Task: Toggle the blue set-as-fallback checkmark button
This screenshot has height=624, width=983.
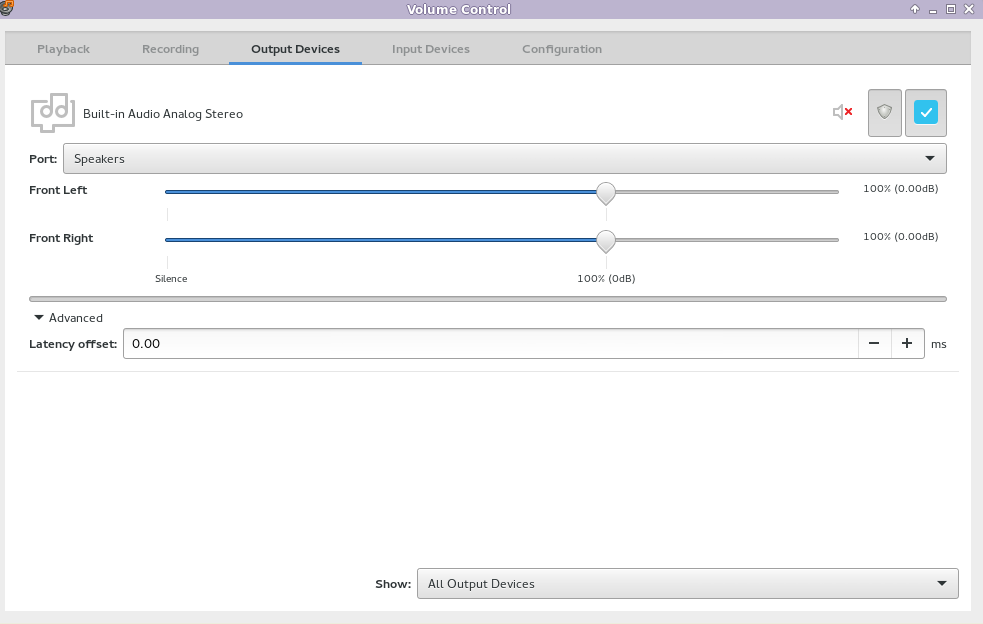Action: [x=926, y=112]
